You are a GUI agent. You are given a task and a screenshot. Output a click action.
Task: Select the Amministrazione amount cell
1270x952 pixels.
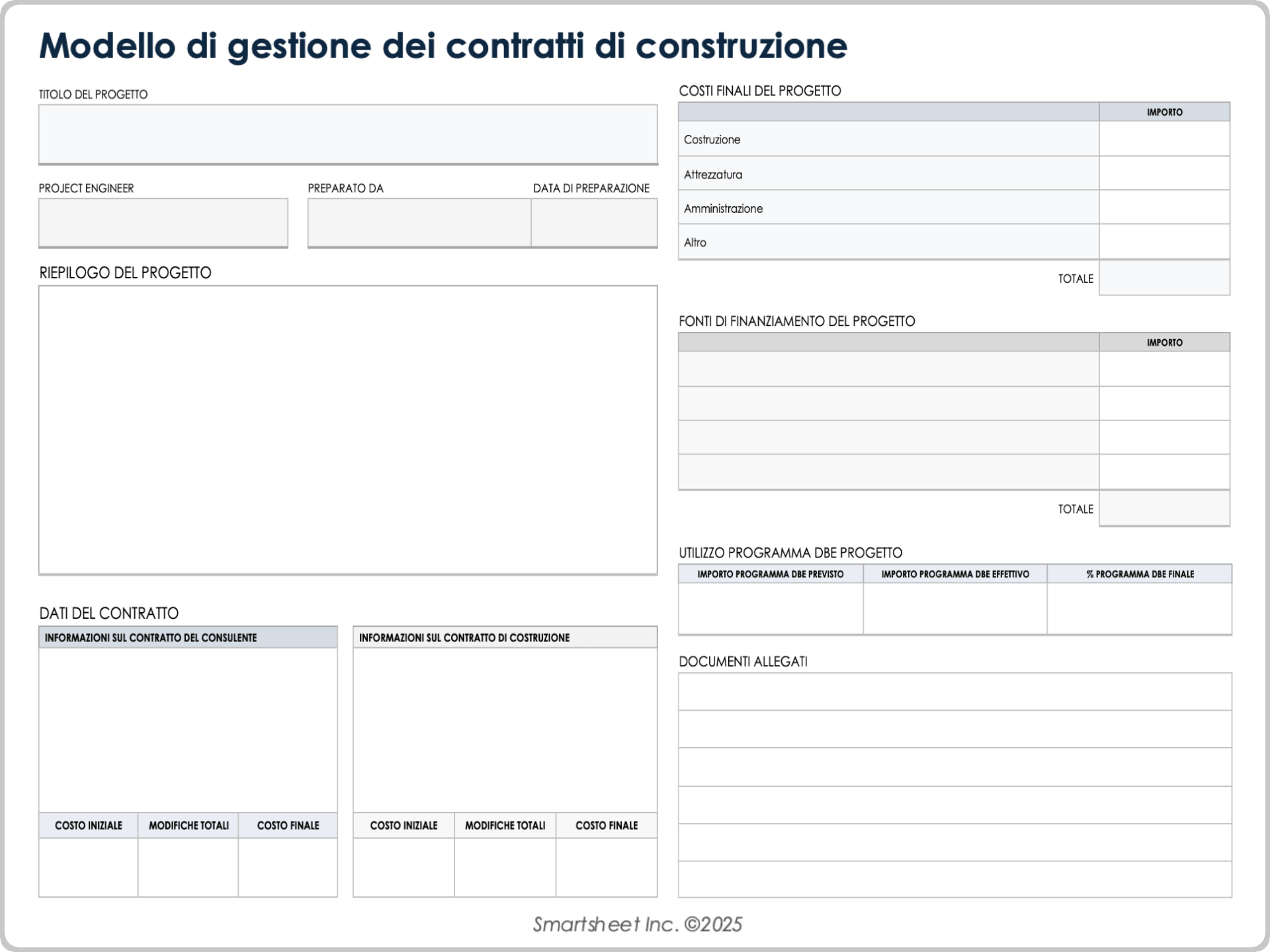1164,208
